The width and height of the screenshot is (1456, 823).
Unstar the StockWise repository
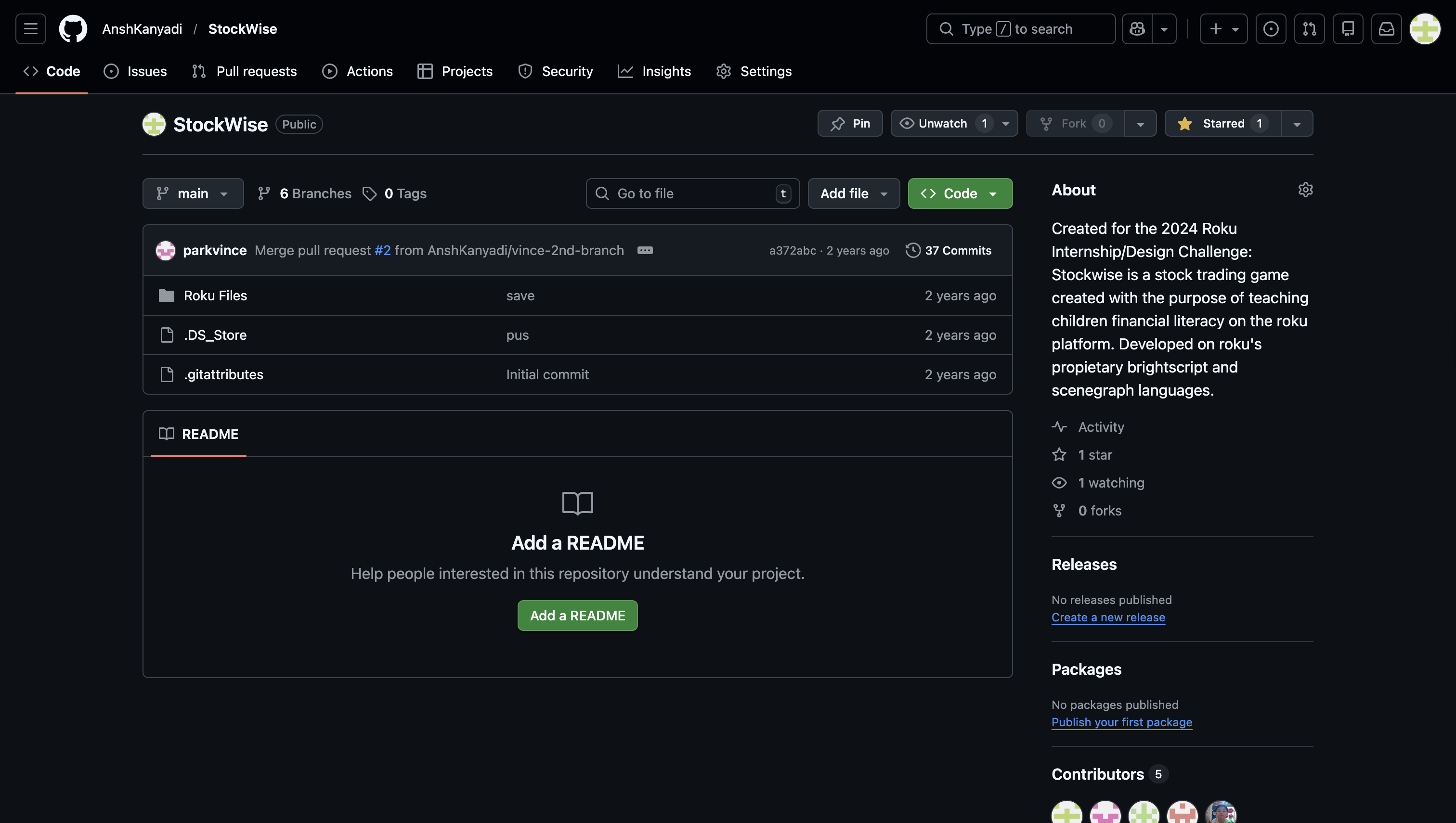point(1222,123)
